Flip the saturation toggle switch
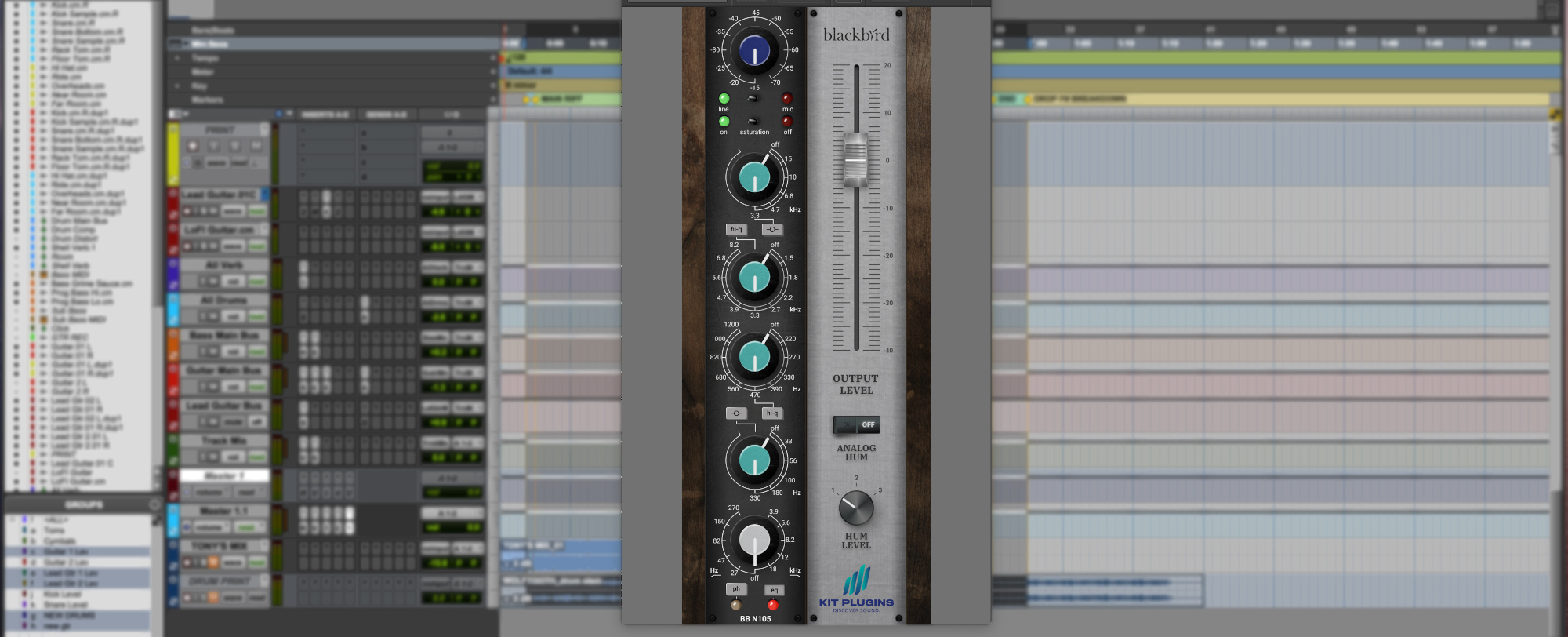Image resolution: width=1568 pixels, height=637 pixels. click(753, 122)
